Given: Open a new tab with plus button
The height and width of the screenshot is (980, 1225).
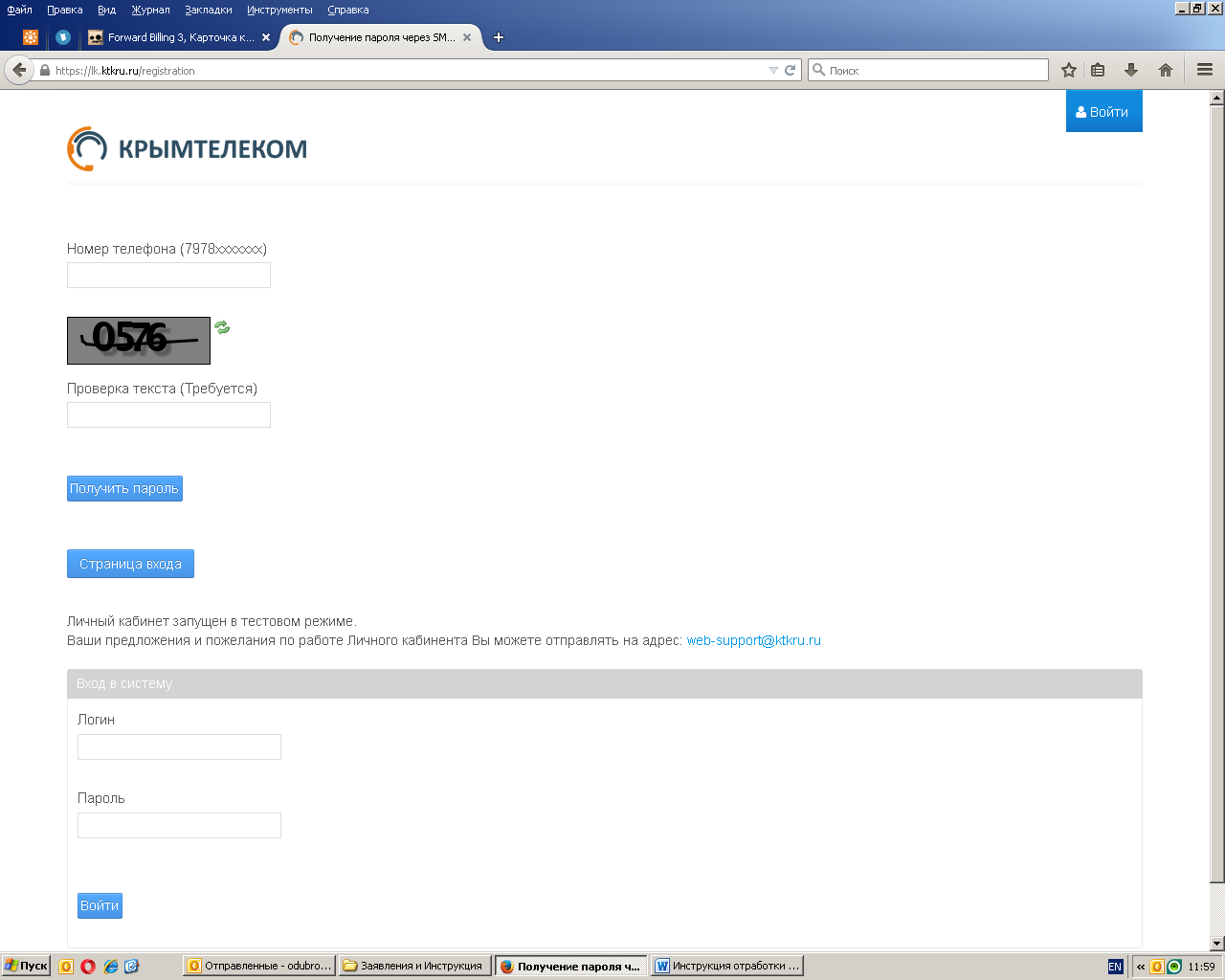Looking at the screenshot, I should tap(498, 37).
